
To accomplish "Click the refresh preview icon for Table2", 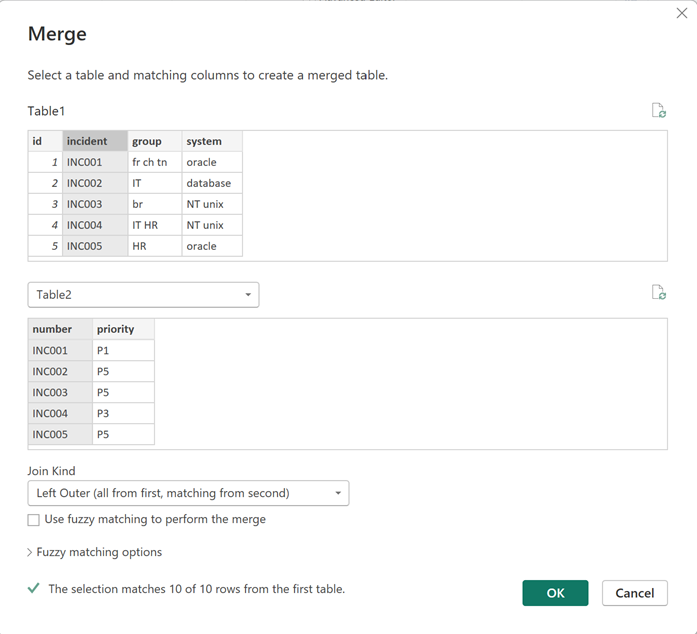I will 658,293.
